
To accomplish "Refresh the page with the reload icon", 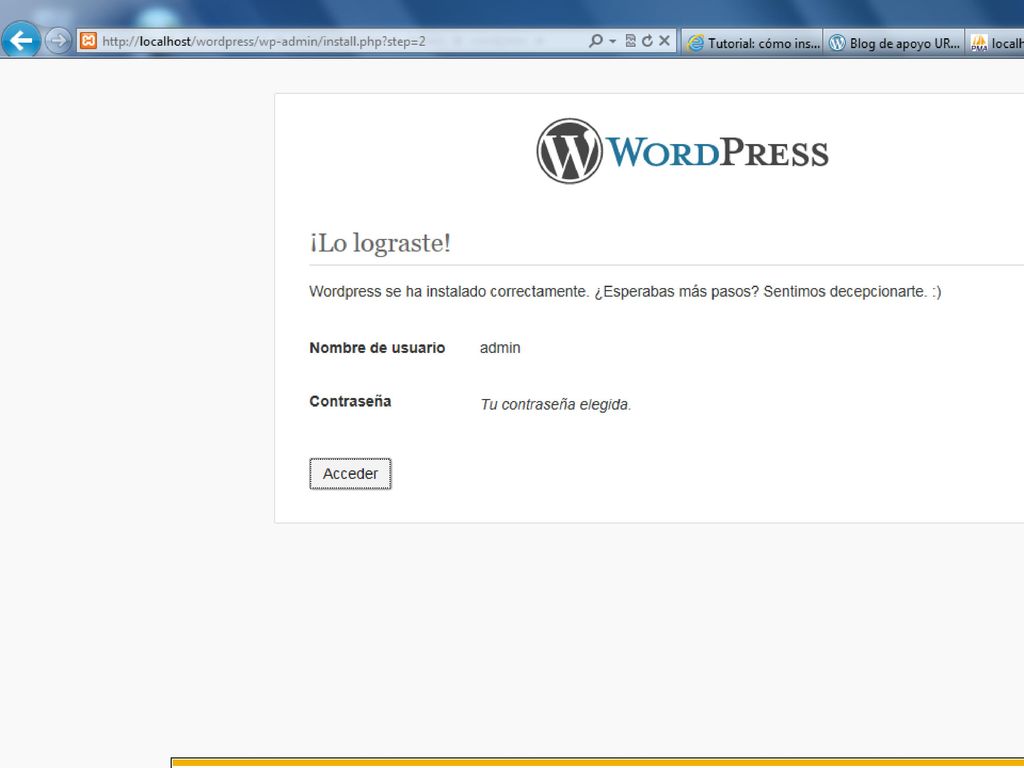I will [x=647, y=40].
